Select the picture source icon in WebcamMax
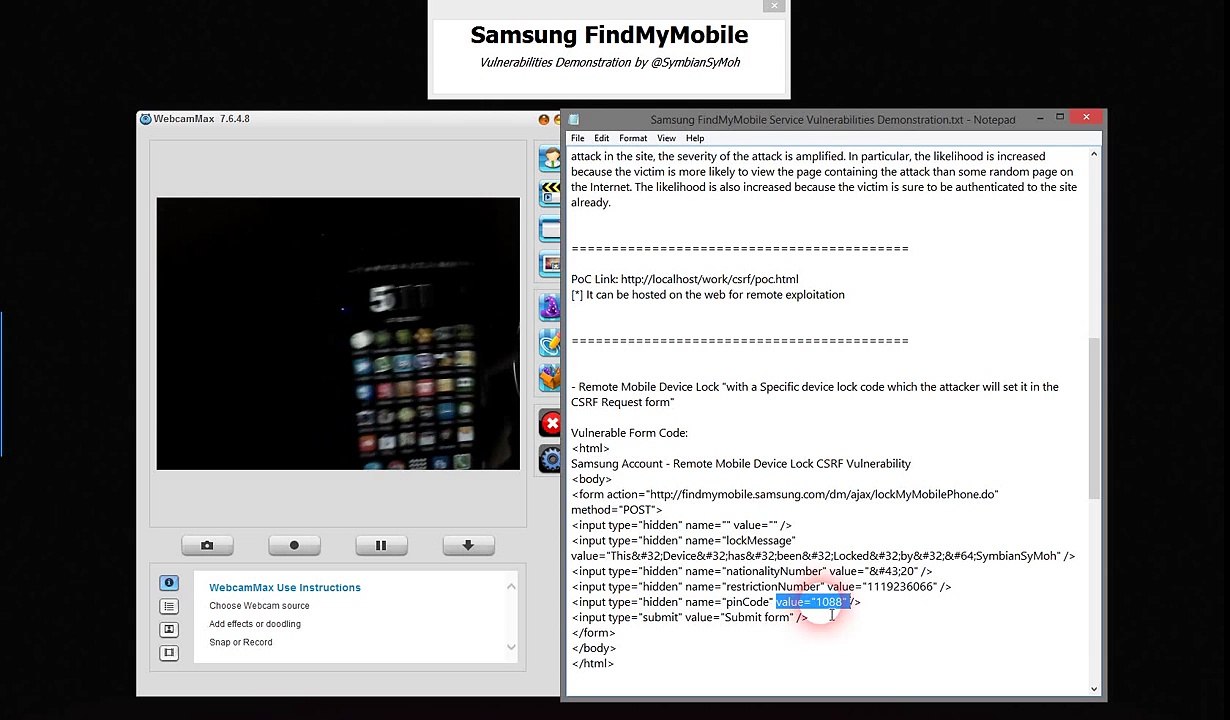The height and width of the screenshot is (720, 1230). (550, 264)
